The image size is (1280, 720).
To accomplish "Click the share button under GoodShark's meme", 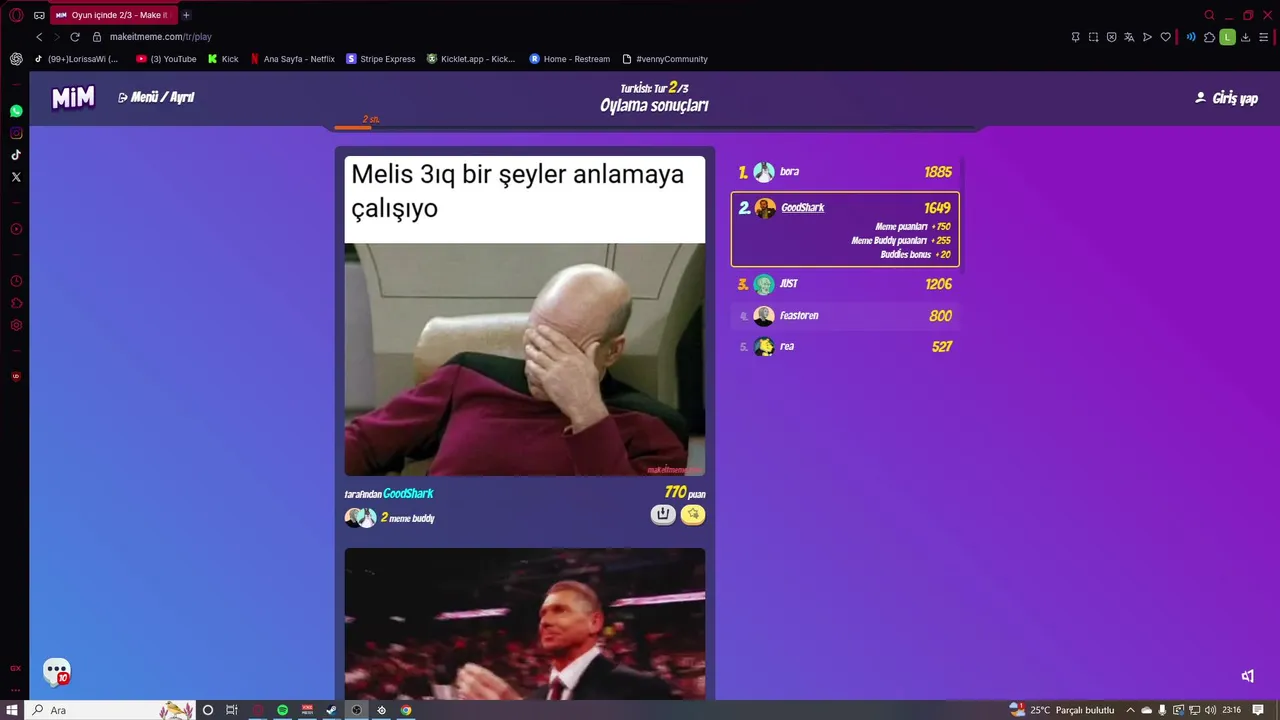I will pyautogui.click(x=662, y=514).
